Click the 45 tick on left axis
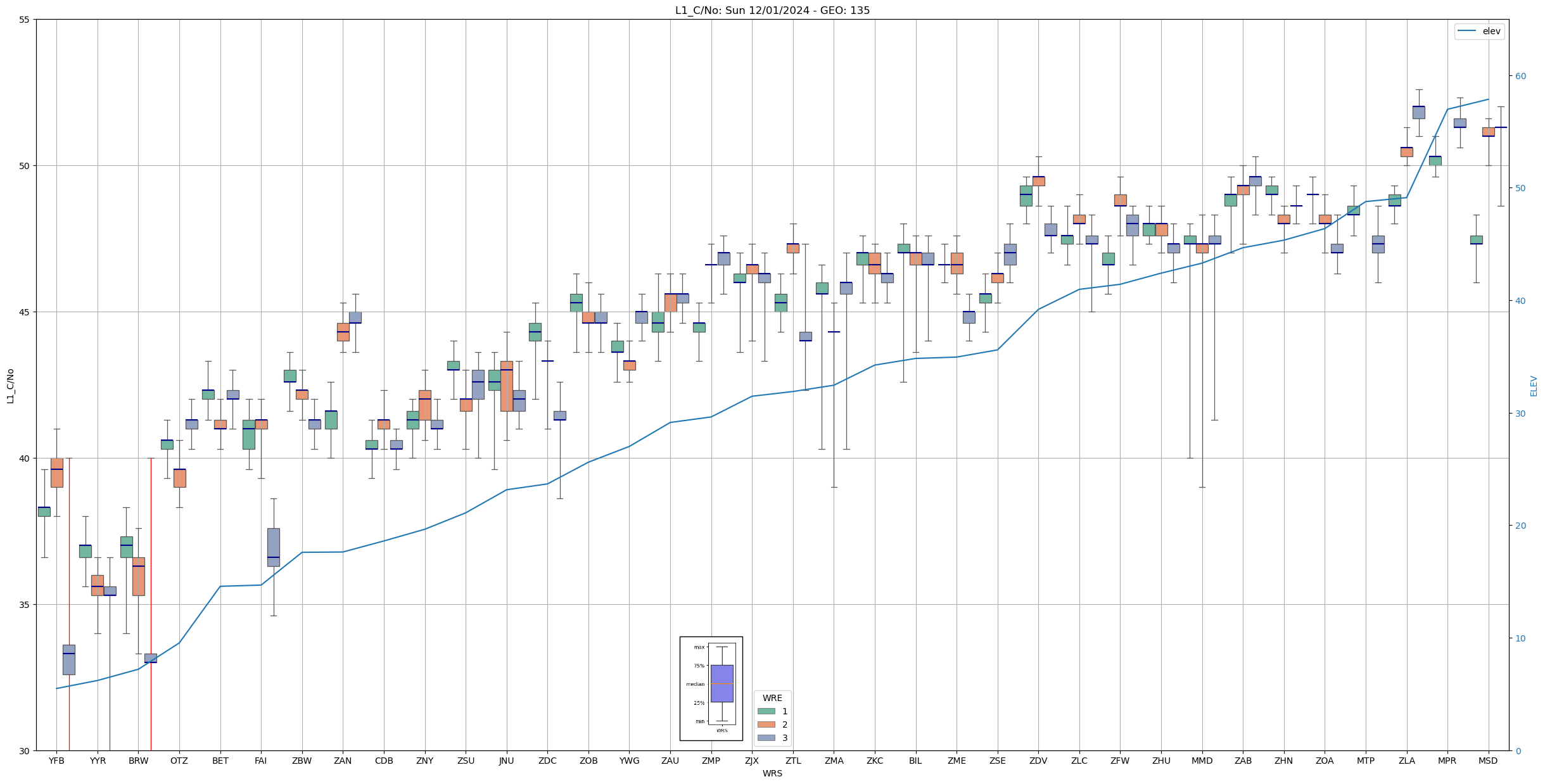Image resolution: width=1545 pixels, height=784 pixels. 24,312
